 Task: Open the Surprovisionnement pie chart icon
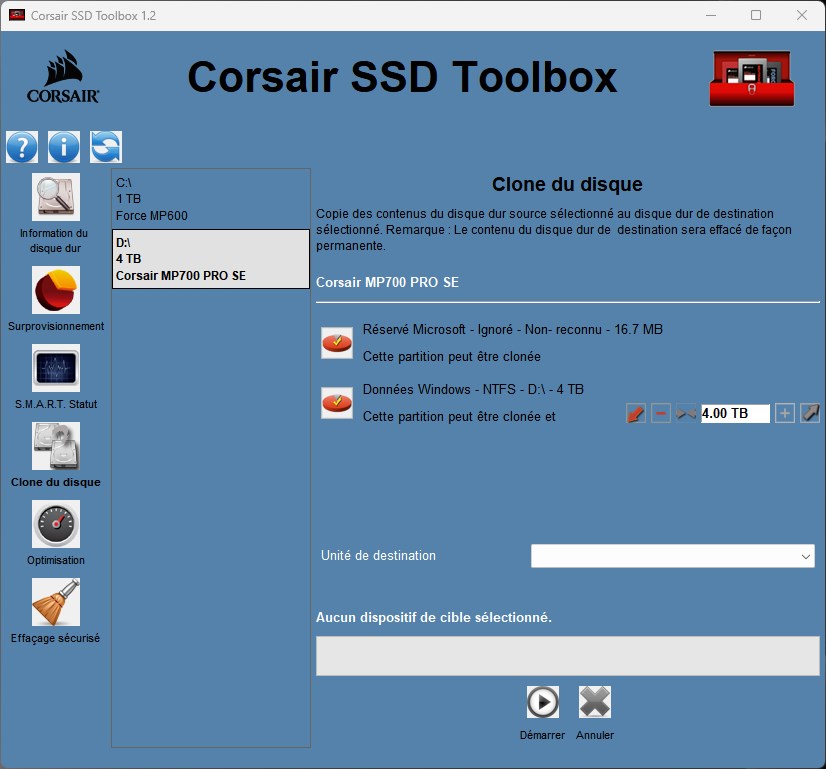click(56, 290)
